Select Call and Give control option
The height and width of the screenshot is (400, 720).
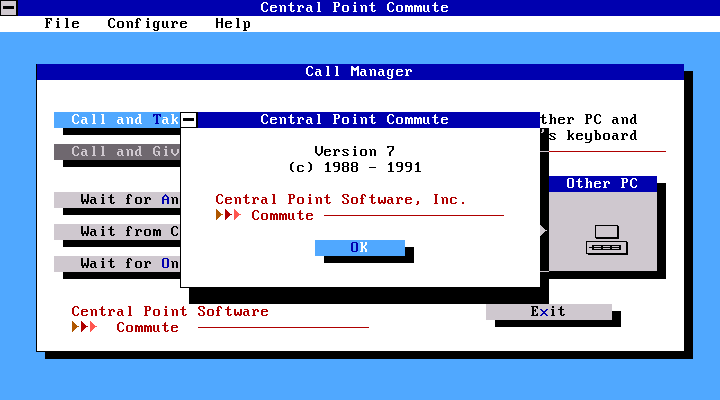[117, 152]
